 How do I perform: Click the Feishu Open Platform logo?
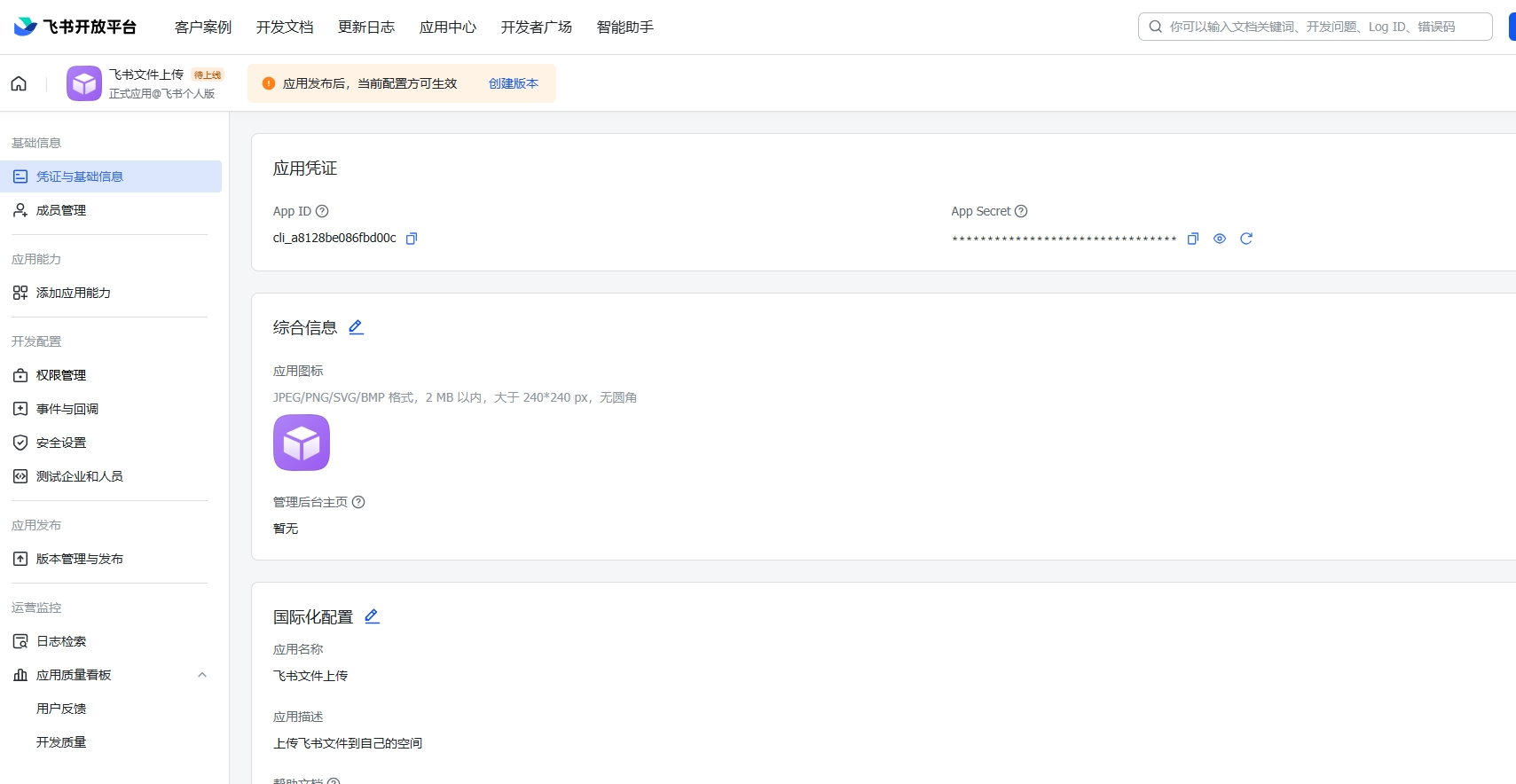point(75,27)
